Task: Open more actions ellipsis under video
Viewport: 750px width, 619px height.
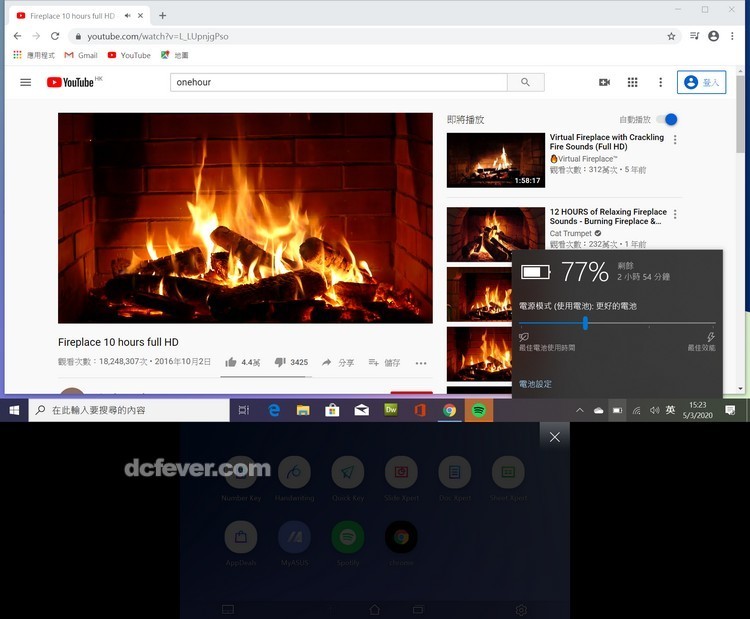Action: coord(421,363)
